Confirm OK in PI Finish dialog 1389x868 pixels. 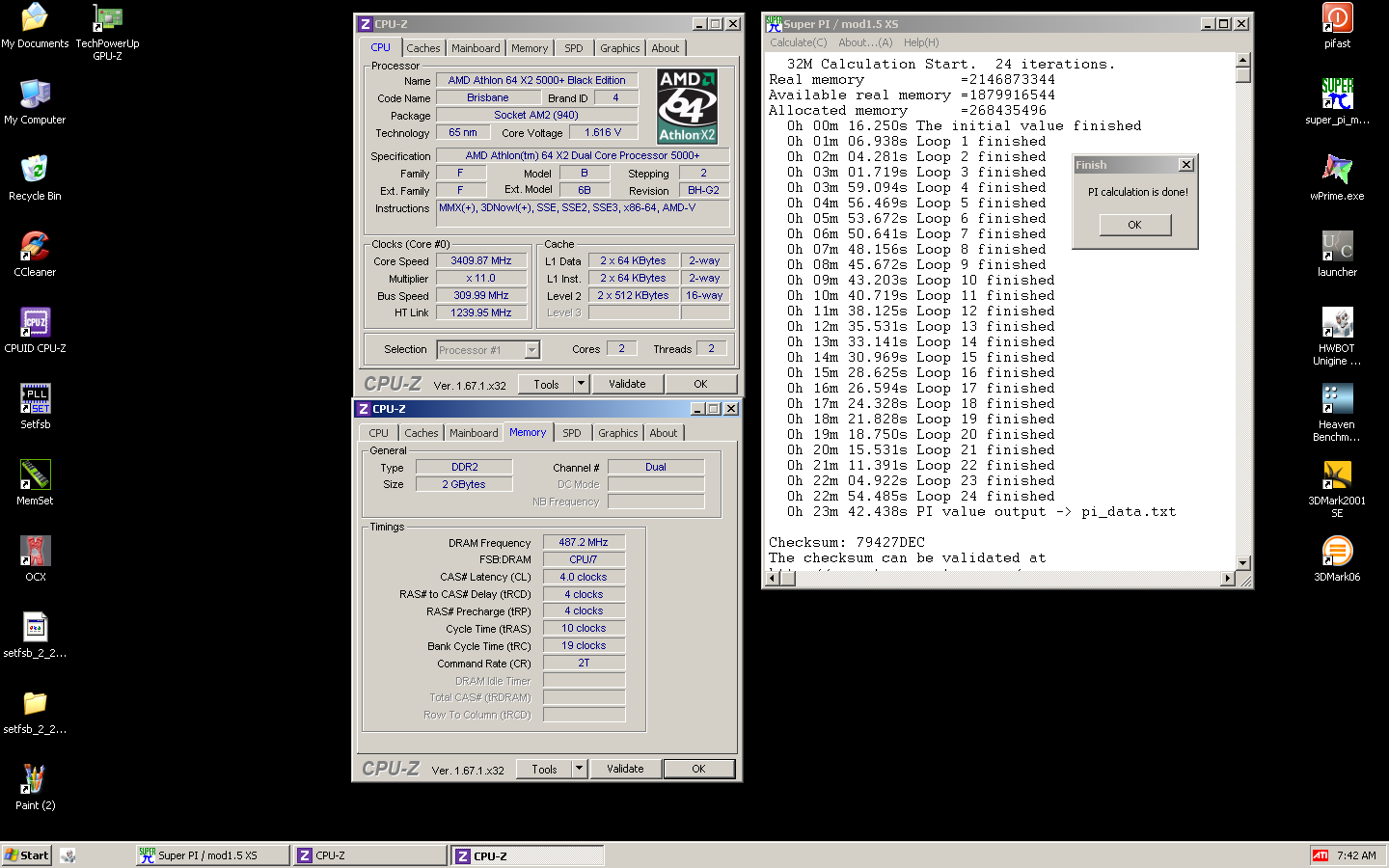1134,225
